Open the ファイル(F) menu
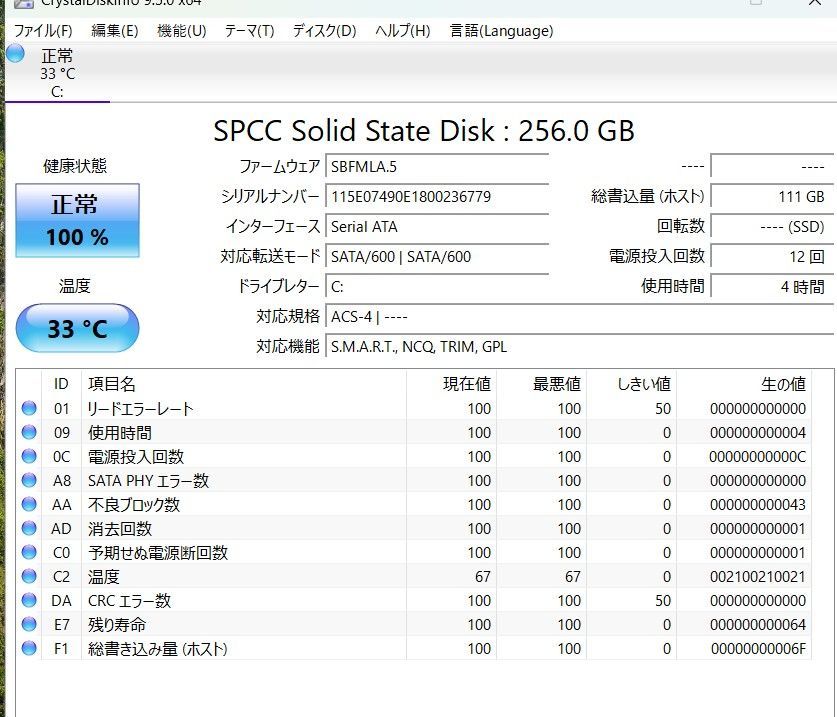837x717 pixels. point(43,31)
